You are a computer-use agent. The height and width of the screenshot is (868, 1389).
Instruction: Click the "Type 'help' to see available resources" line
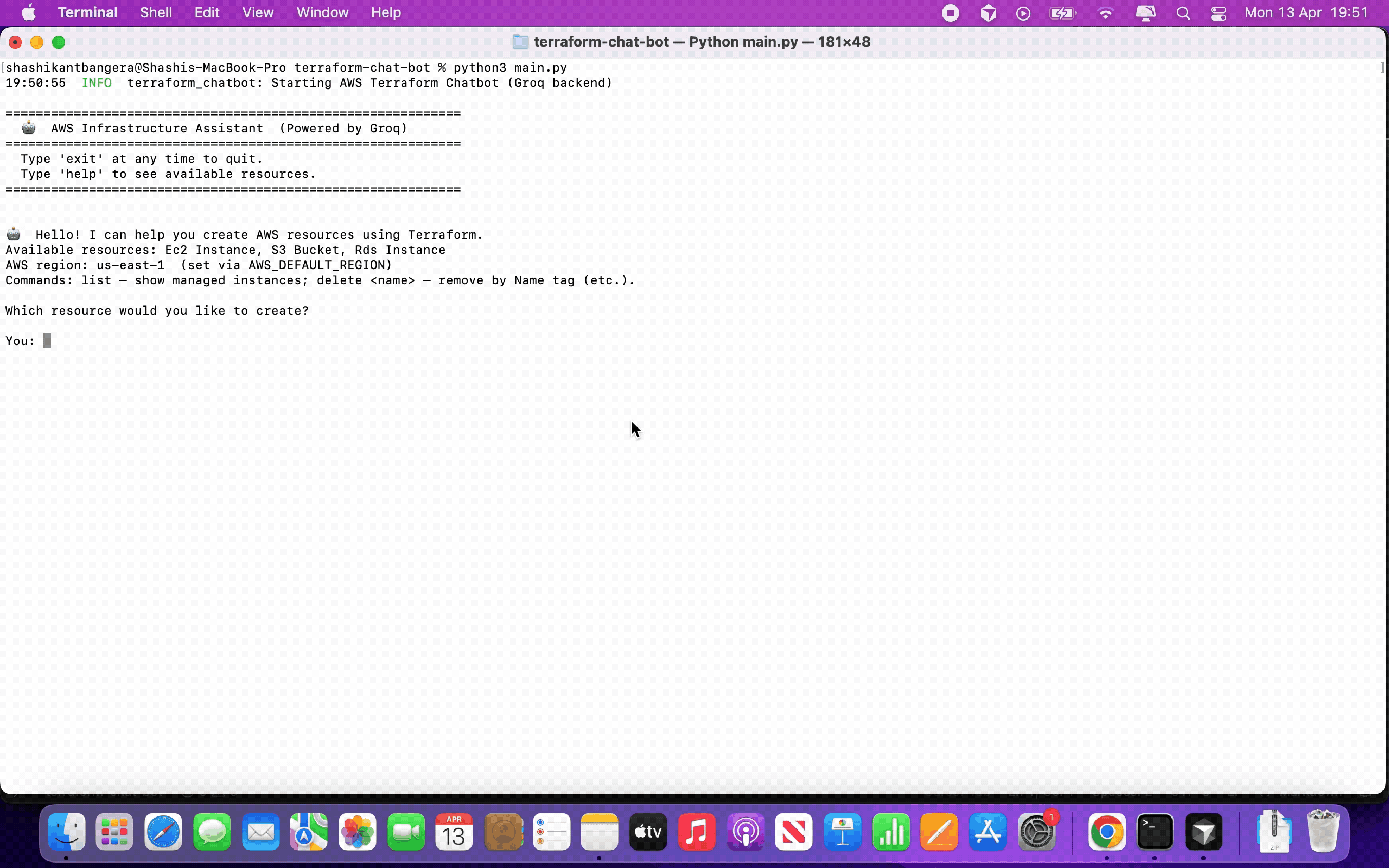click(168, 174)
